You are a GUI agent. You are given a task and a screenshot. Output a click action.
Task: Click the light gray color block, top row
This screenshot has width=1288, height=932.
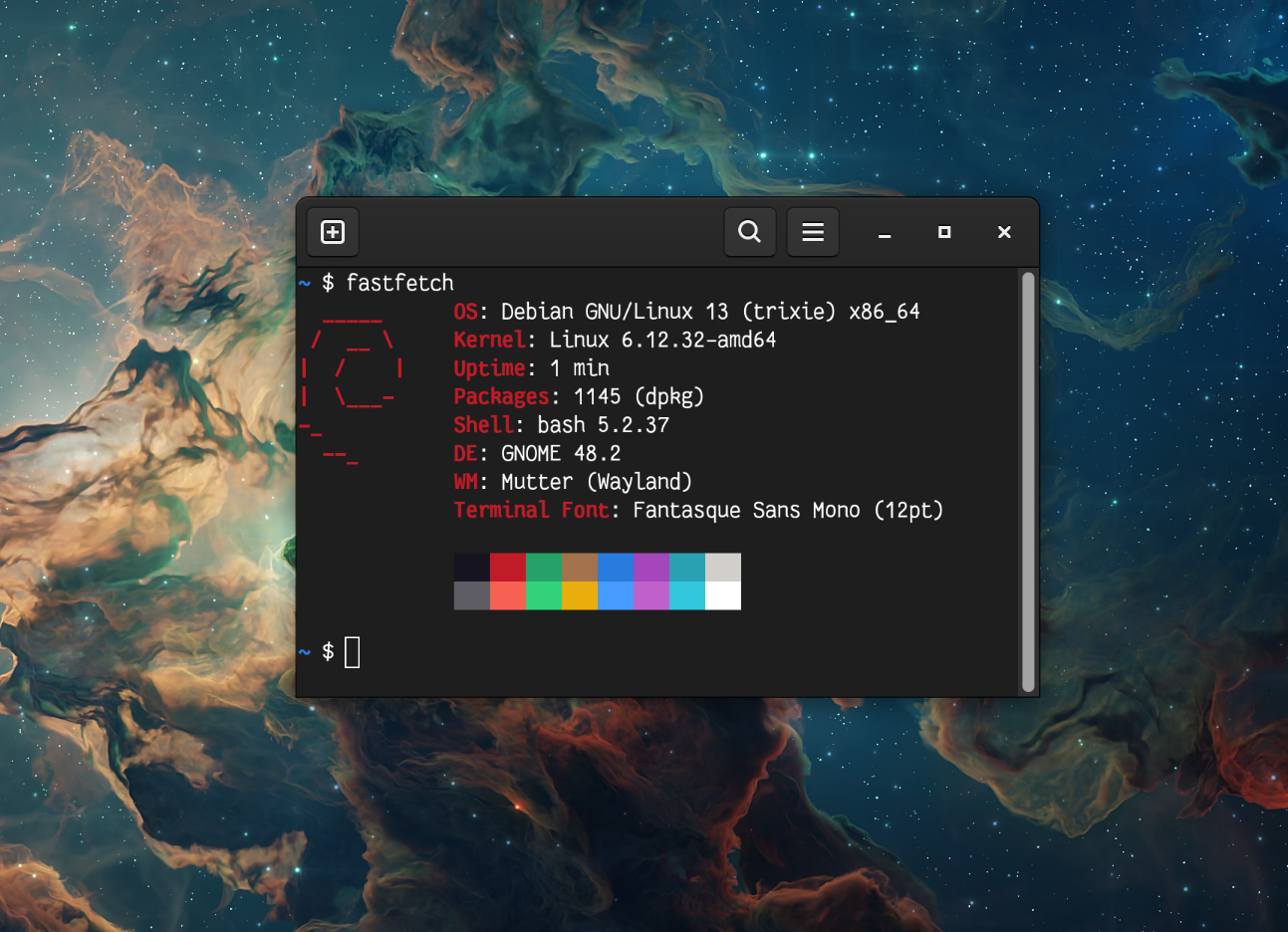(723, 568)
